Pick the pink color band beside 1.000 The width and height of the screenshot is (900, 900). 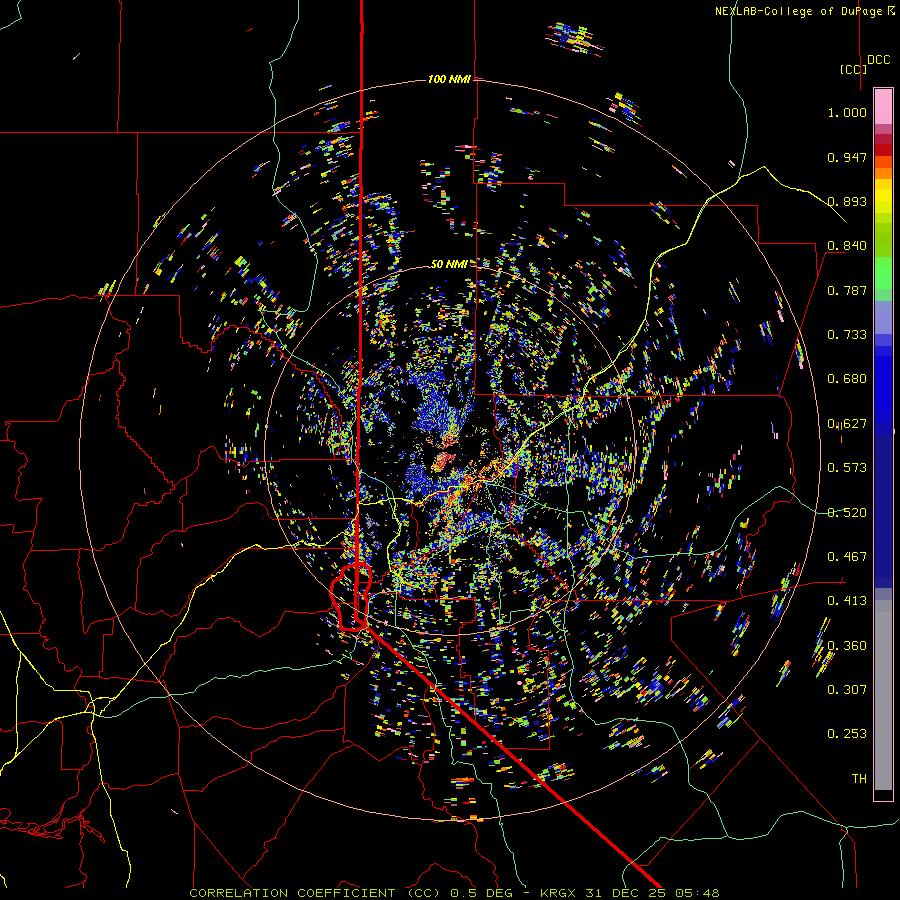tap(883, 107)
